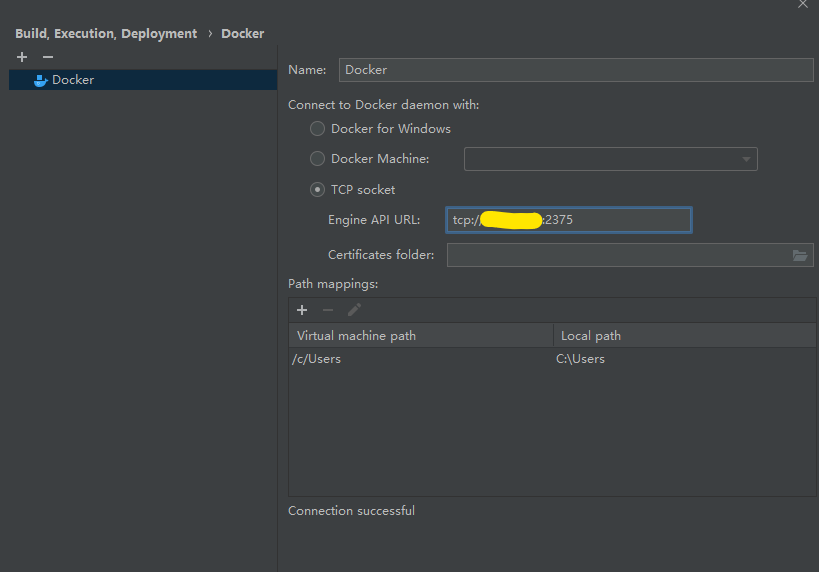Click the Docker whale icon in the list
This screenshot has width=819, height=572.
click(40, 80)
